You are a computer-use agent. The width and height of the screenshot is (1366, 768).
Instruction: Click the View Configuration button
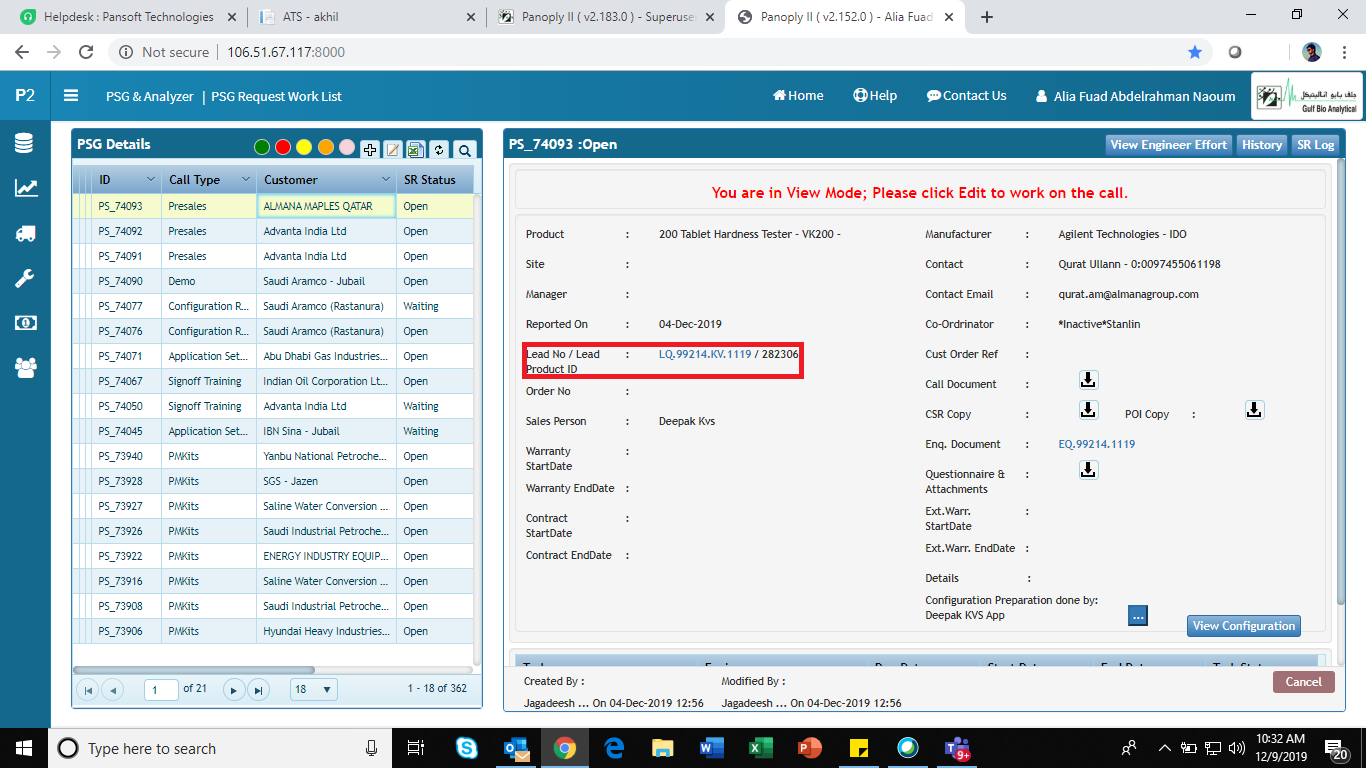1244,626
